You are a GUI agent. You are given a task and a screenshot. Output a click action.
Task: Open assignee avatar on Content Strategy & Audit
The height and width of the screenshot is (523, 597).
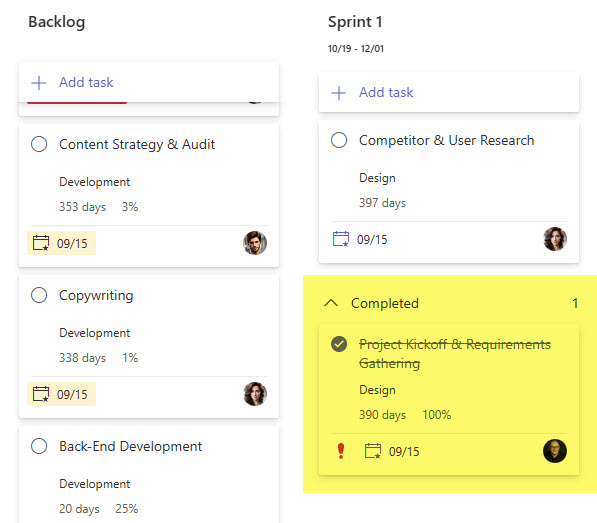pyautogui.click(x=255, y=243)
